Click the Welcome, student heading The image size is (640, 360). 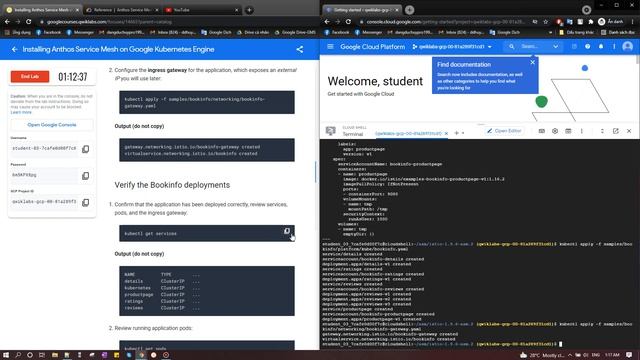coord(375,81)
